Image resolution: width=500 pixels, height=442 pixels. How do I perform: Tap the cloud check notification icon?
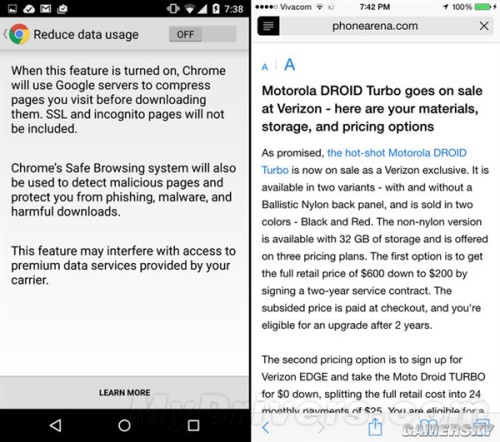(29, 9)
